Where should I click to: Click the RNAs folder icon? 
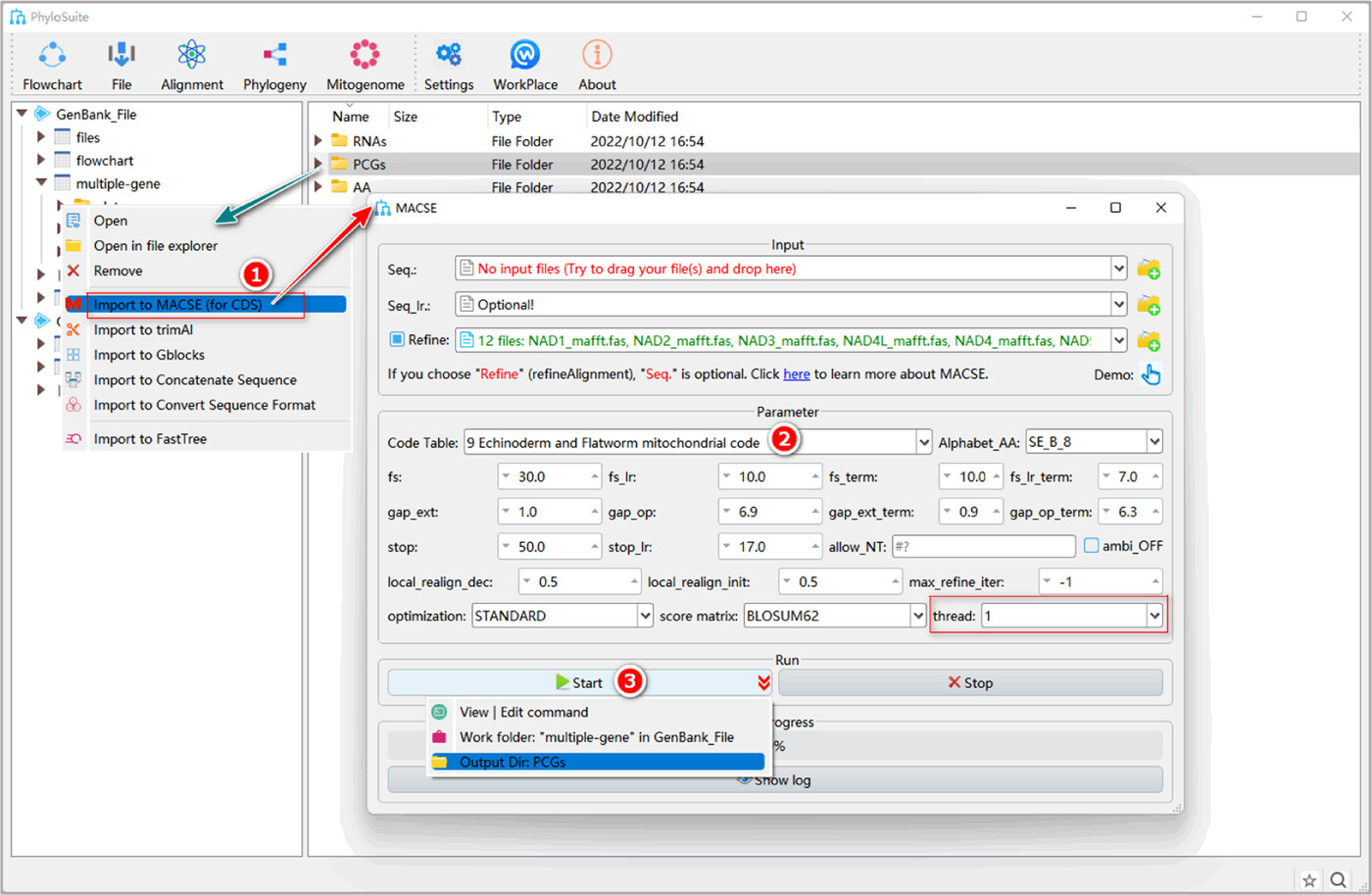(339, 141)
